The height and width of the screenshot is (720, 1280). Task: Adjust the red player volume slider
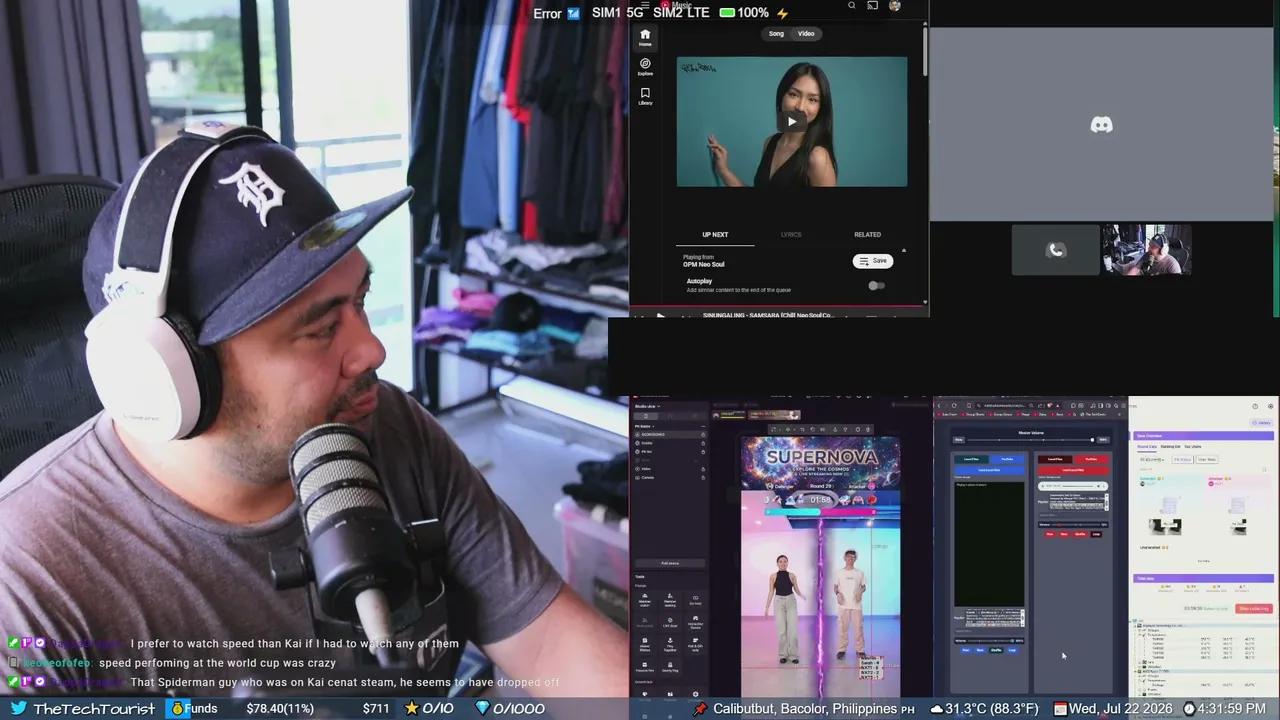(x=1074, y=524)
